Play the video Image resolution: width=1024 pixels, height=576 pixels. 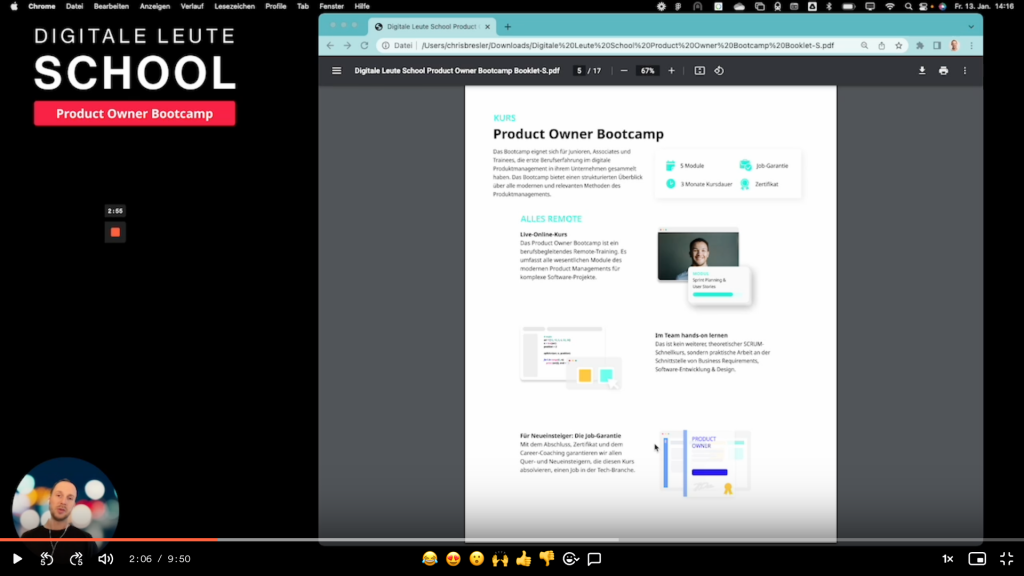[x=18, y=559]
